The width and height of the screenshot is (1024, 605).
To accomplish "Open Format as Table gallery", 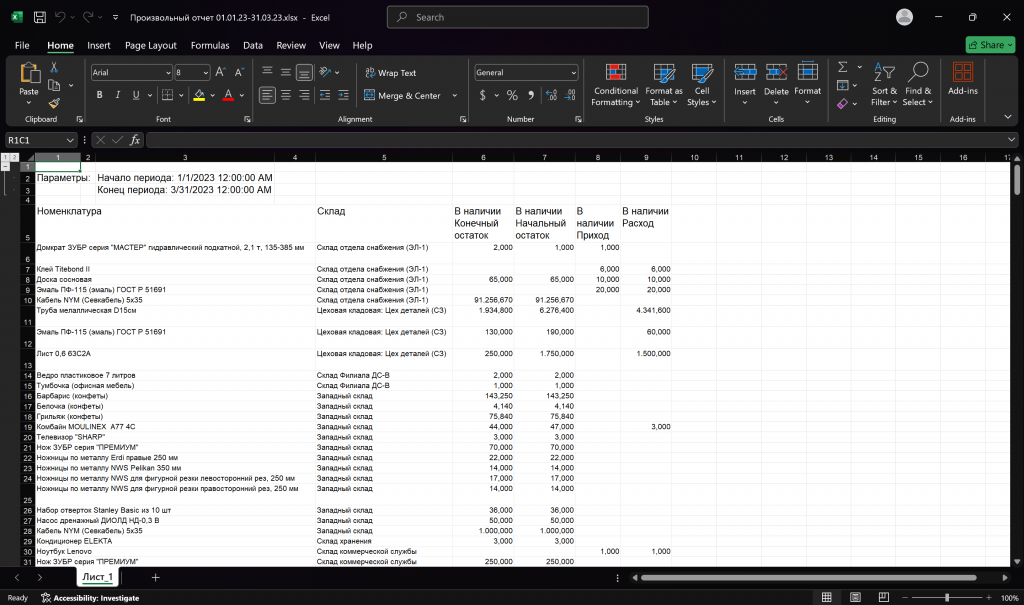I will tap(664, 84).
